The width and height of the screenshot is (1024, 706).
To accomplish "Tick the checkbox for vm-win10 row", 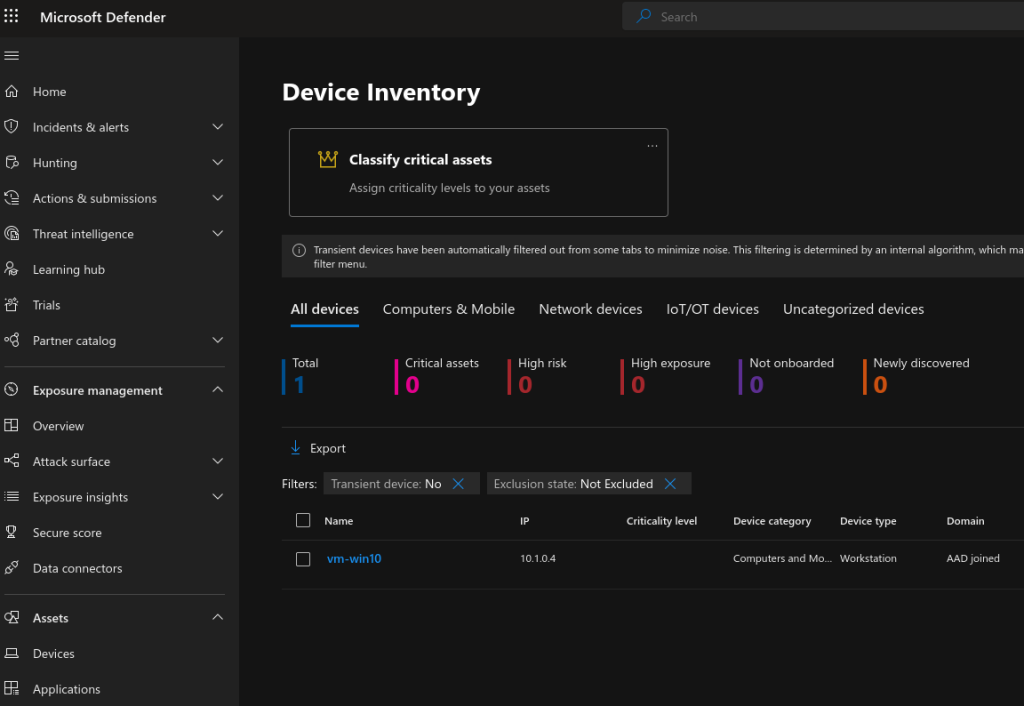I will coord(303,559).
